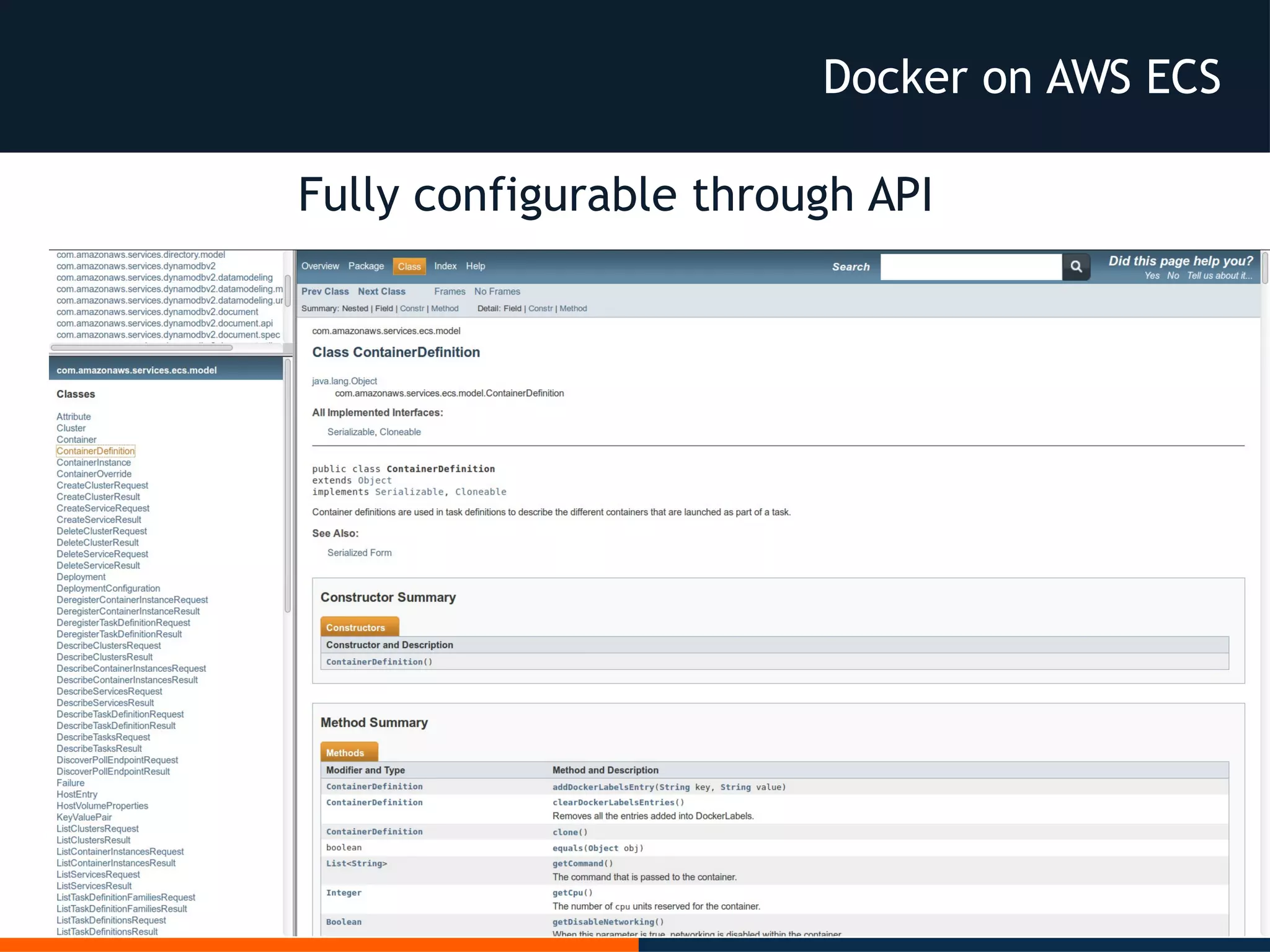
Task: Switch to Frames view
Action: click(450, 291)
